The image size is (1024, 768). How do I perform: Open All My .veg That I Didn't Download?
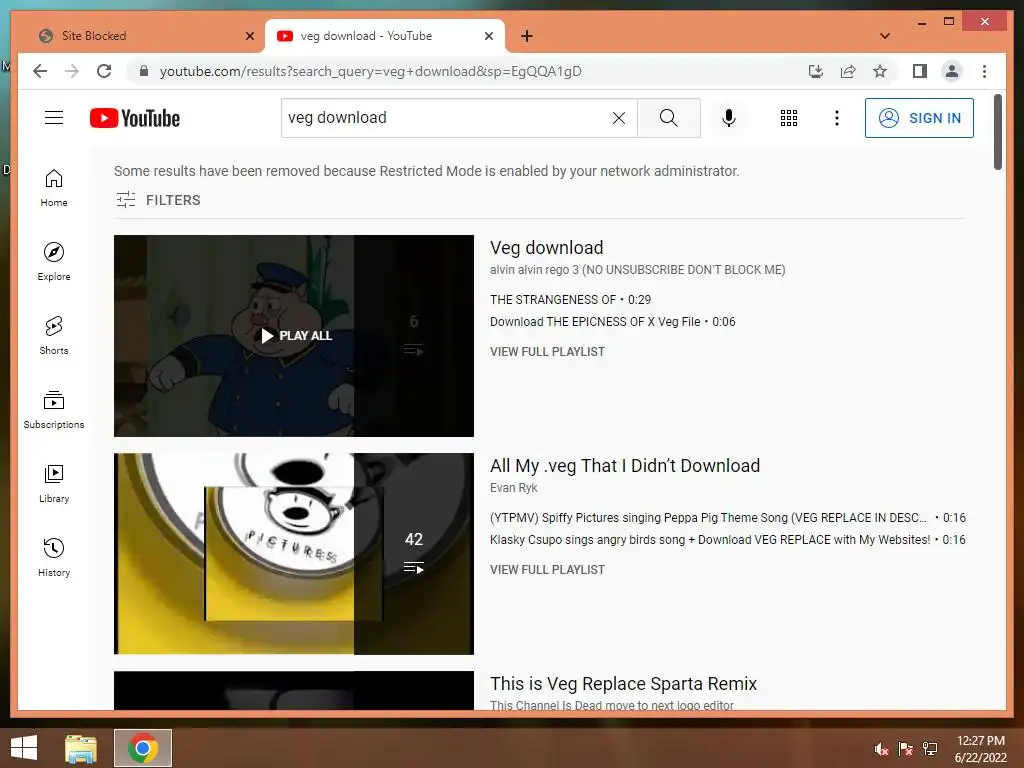625,466
